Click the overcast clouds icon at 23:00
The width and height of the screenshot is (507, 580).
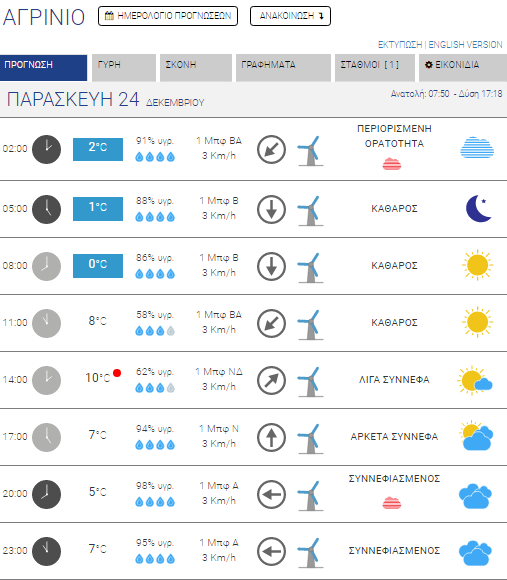click(475, 553)
